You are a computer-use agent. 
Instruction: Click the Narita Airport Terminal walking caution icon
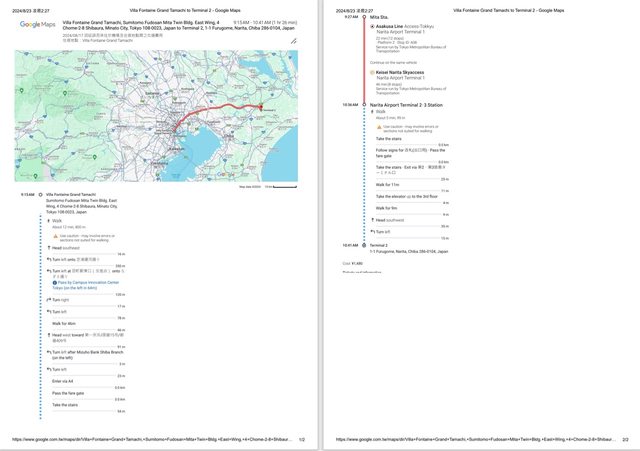coord(378,127)
